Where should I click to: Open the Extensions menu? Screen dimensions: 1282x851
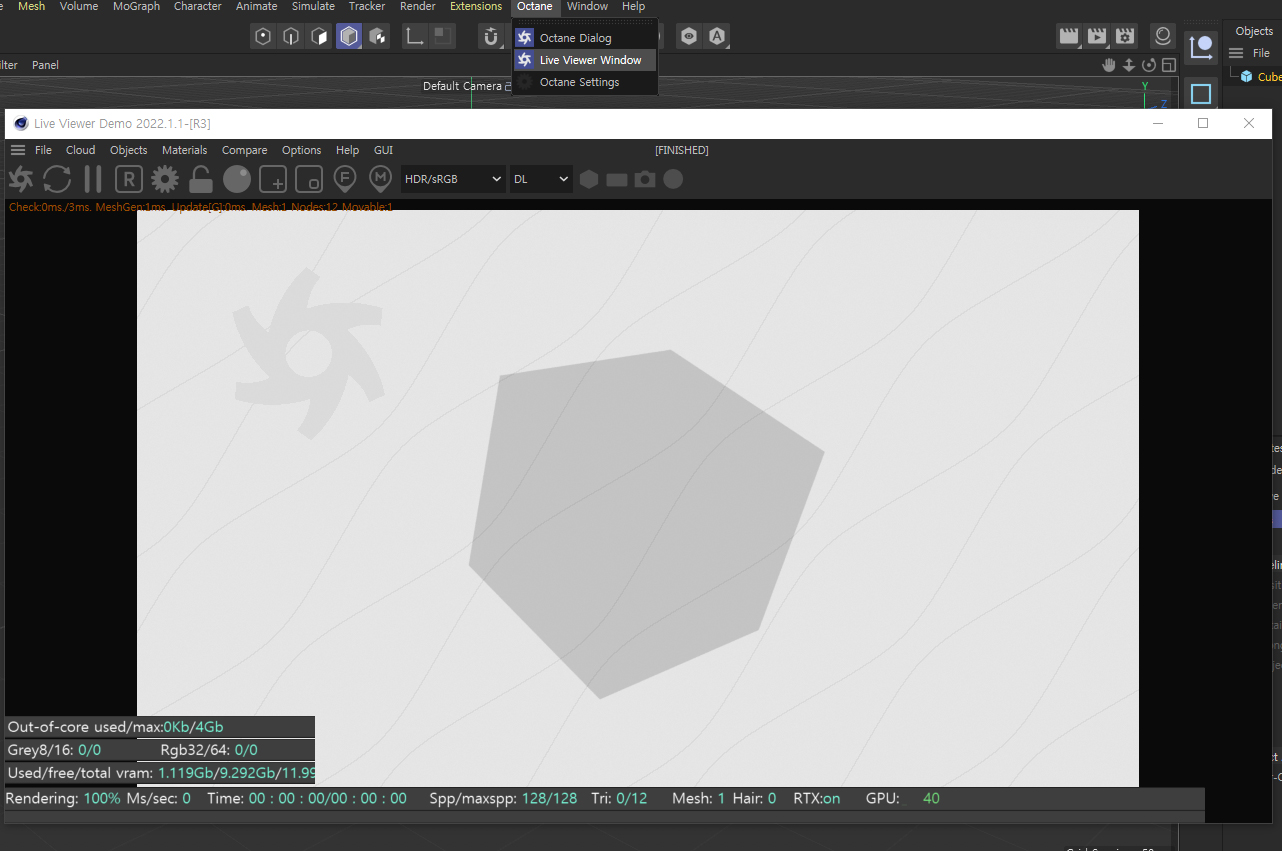(476, 6)
